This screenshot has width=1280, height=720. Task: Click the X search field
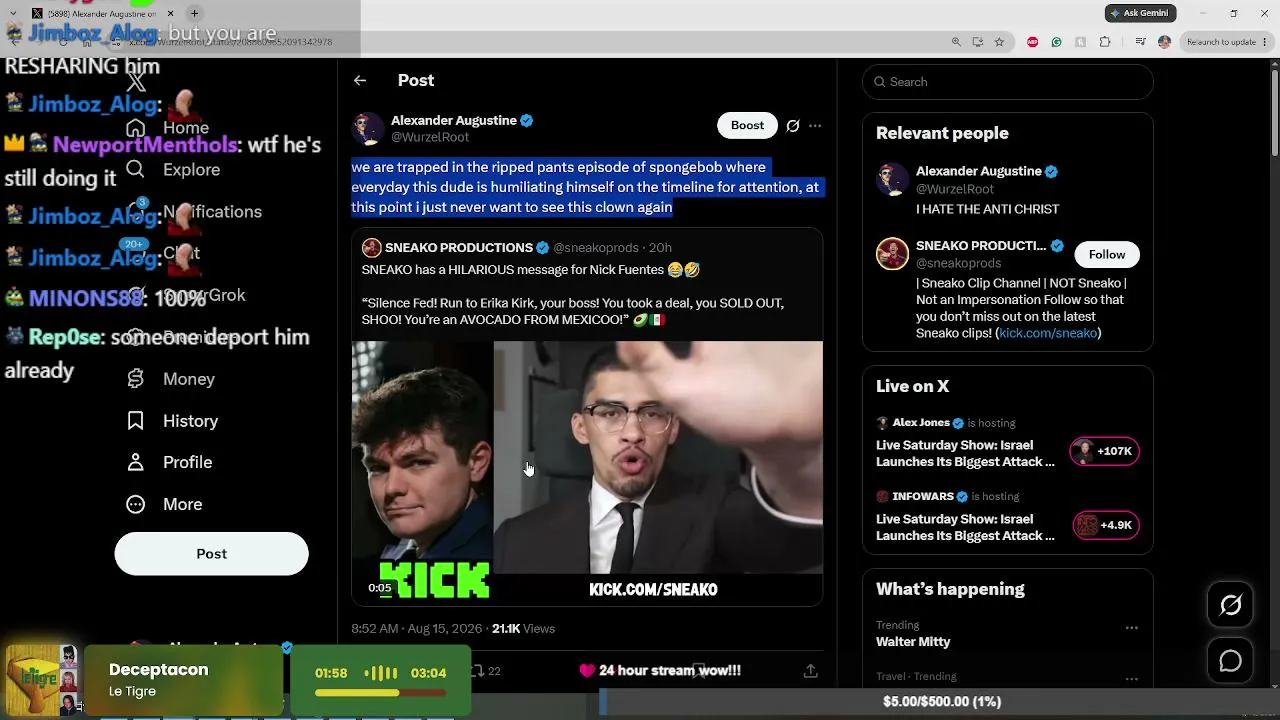point(1008,82)
